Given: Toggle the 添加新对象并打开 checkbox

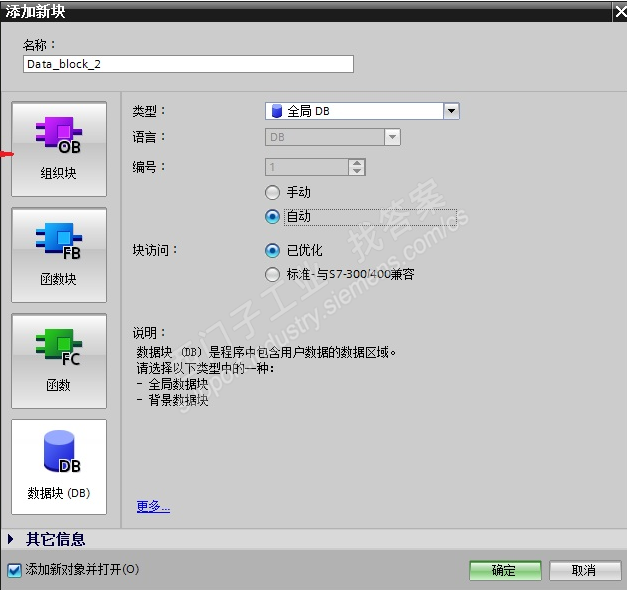Looking at the screenshot, I should tap(14, 570).
